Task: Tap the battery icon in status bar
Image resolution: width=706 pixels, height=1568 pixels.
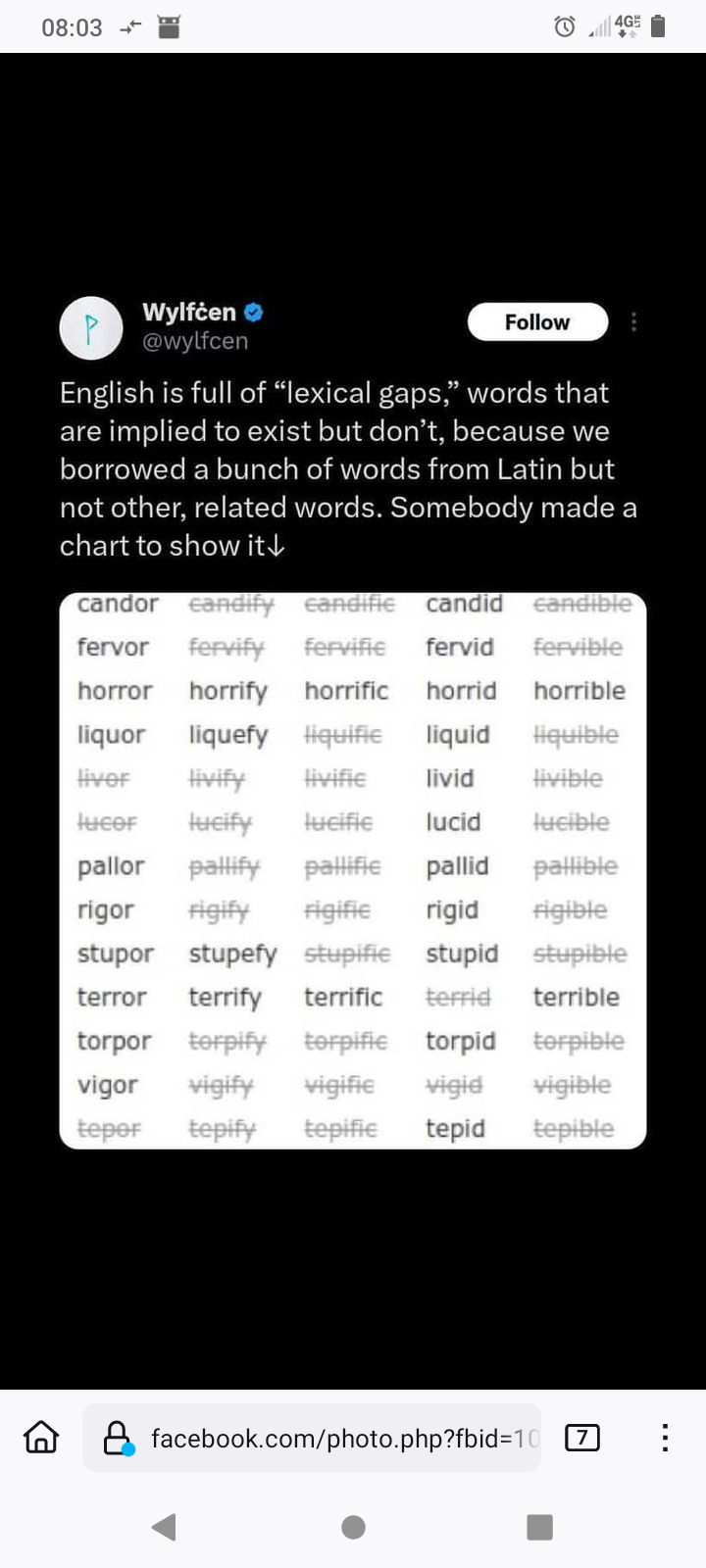Action: (658, 27)
